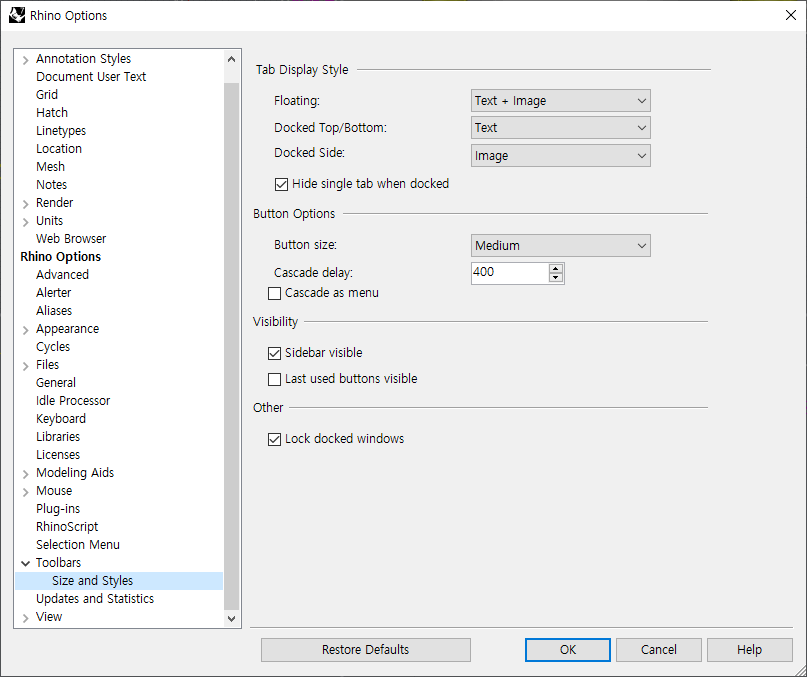Confirm settings with the OK button
Screen dimensions: 807x677
(x=568, y=650)
